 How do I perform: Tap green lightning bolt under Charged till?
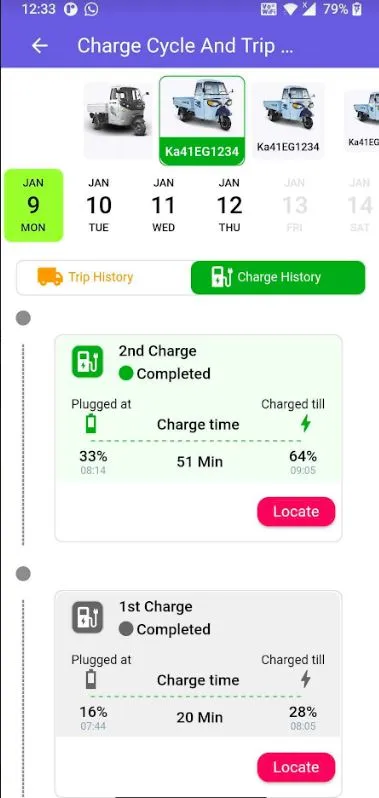pos(305,423)
